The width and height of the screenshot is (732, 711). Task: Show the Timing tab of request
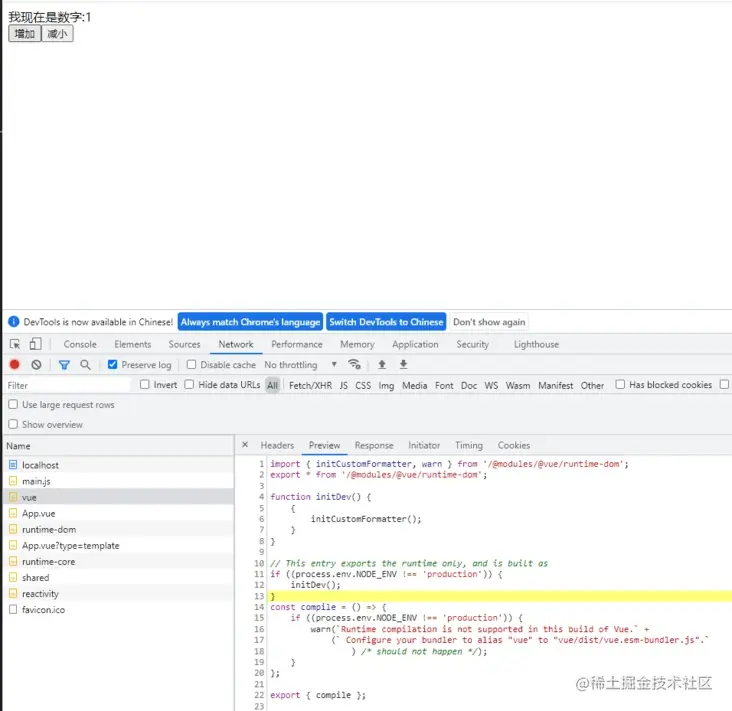pyautogui.click(x=469, y=445)
